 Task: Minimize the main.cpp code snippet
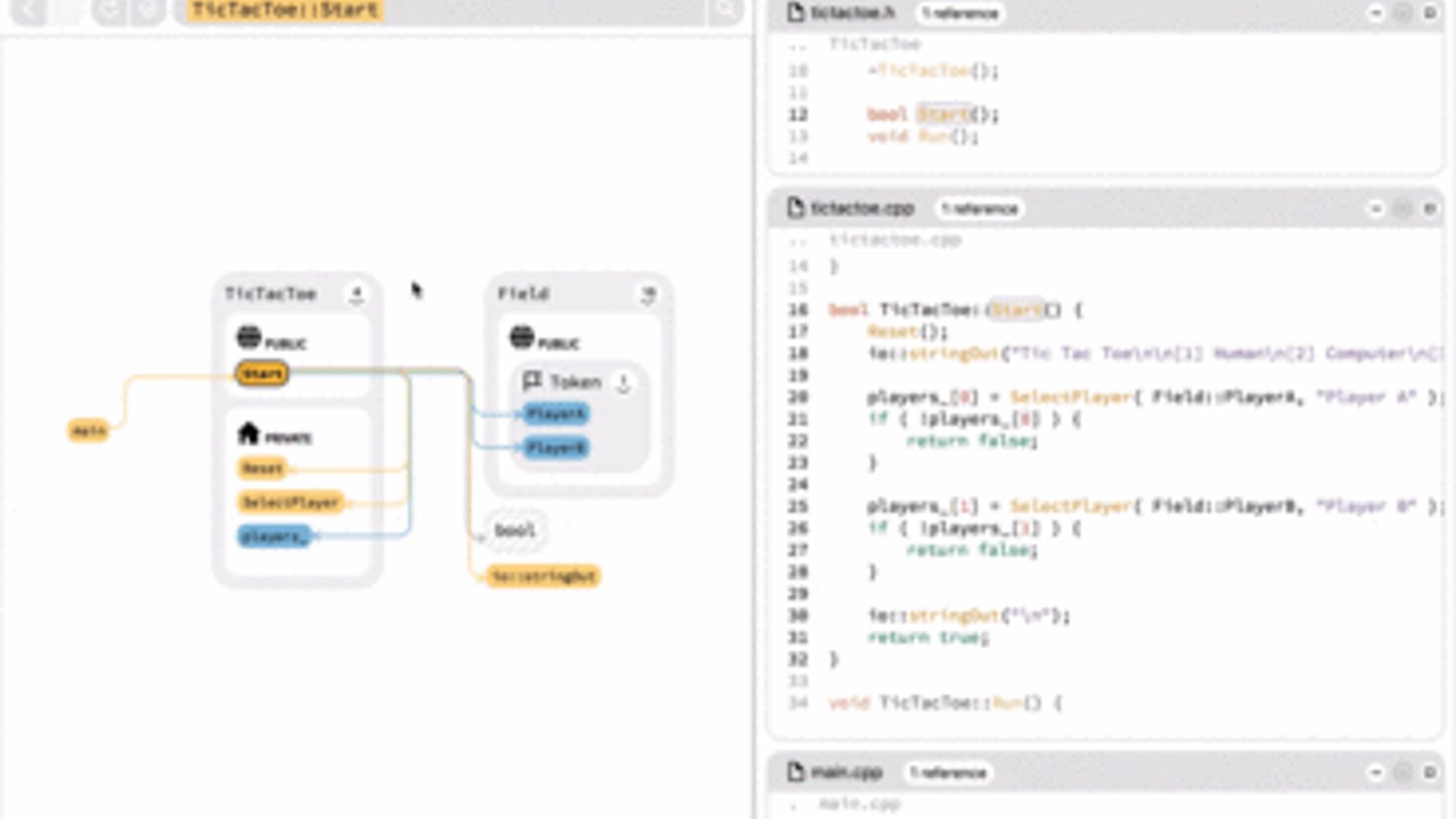pyautogui.click(x=1376, y=773)
